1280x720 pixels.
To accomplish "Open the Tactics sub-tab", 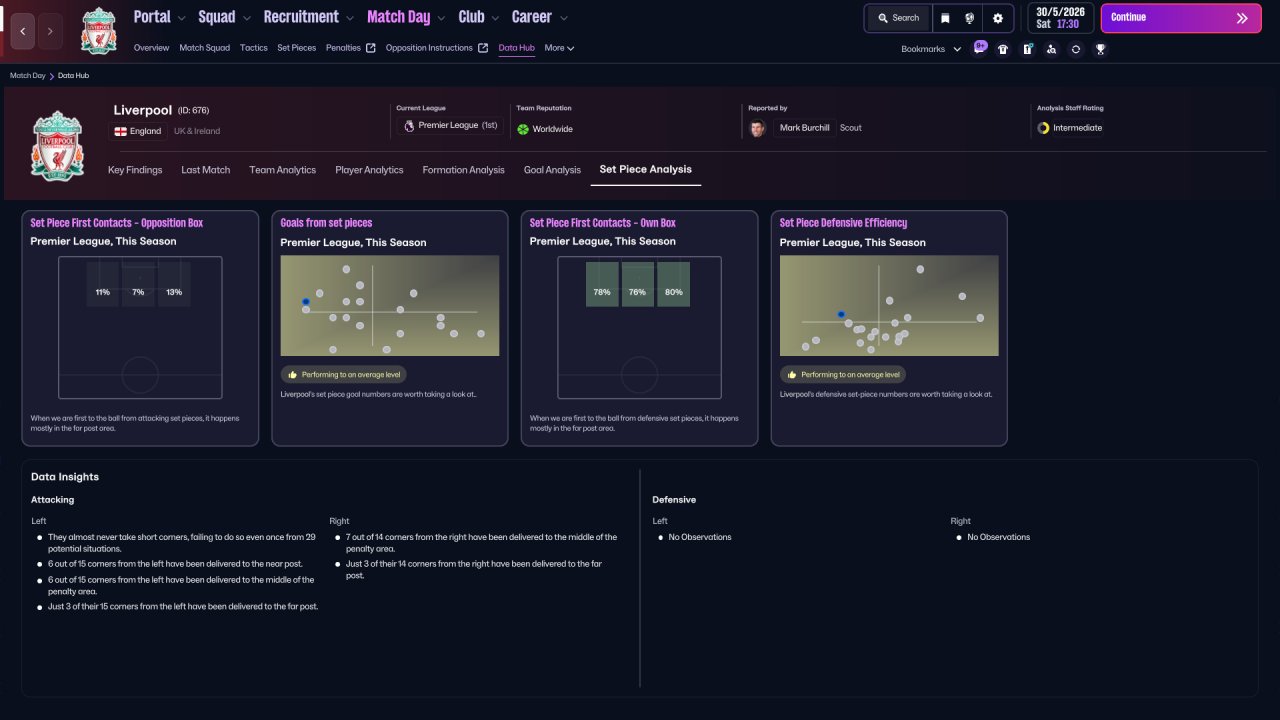I will (254, 48).
